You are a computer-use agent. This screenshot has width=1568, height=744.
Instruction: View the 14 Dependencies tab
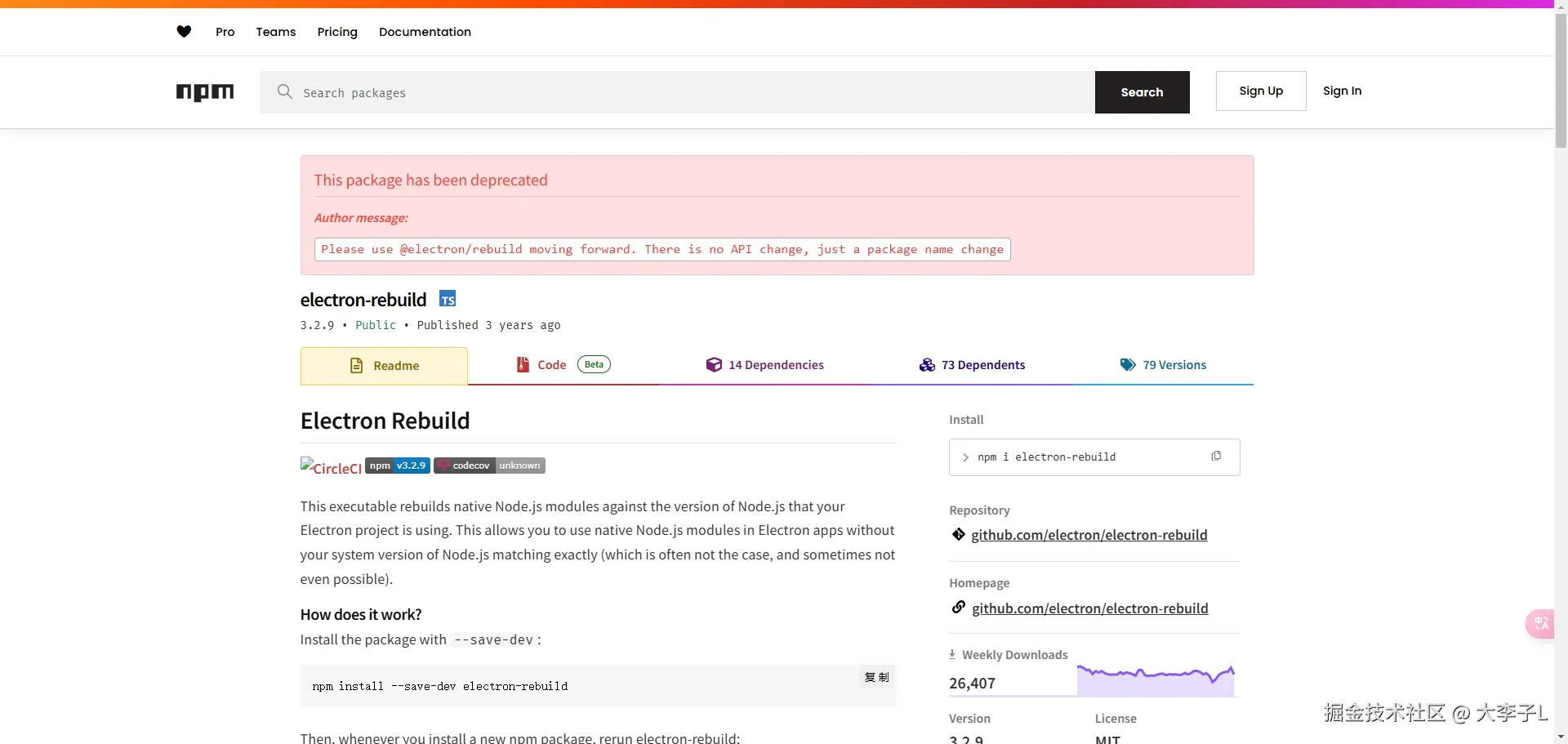pyautogui.click(x=765, y=365)
